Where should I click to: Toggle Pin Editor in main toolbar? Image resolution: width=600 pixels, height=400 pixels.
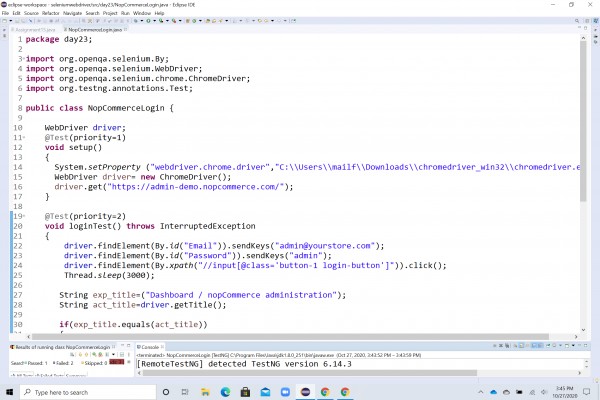292,21
